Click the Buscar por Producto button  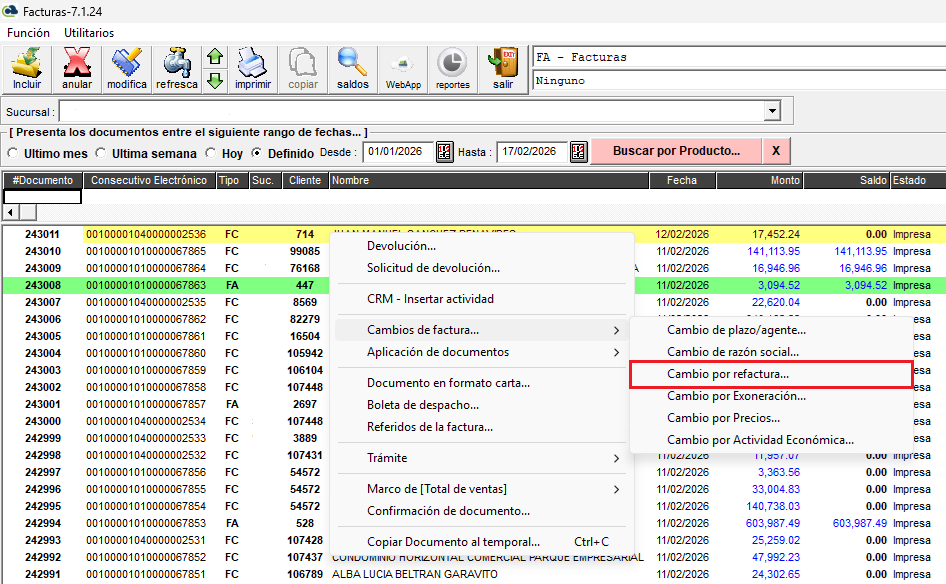[676, 151]
